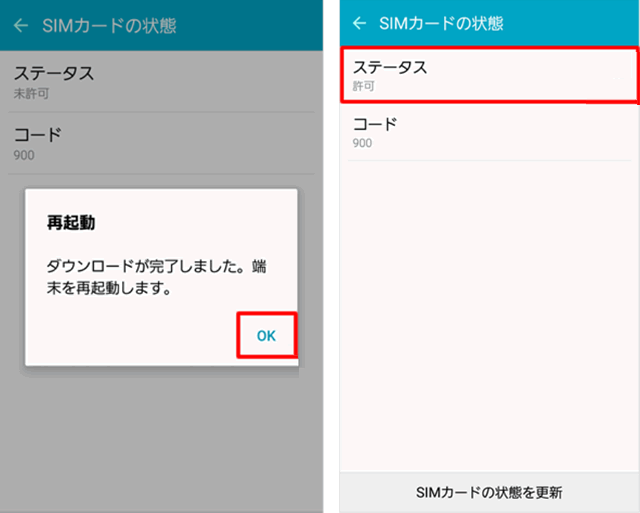Select ステータス row showing 未許可
The image size is (640, 513).
[x=161, y=82]
